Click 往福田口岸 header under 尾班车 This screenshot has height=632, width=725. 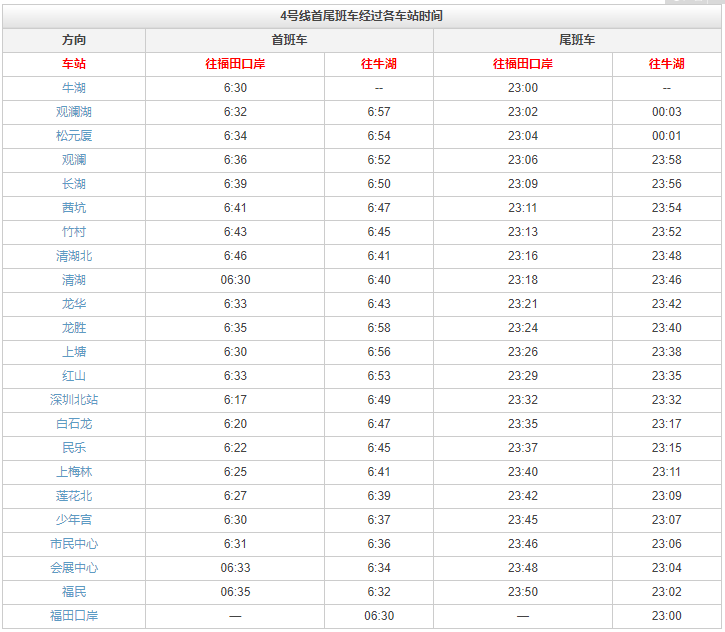pos(523,64)
